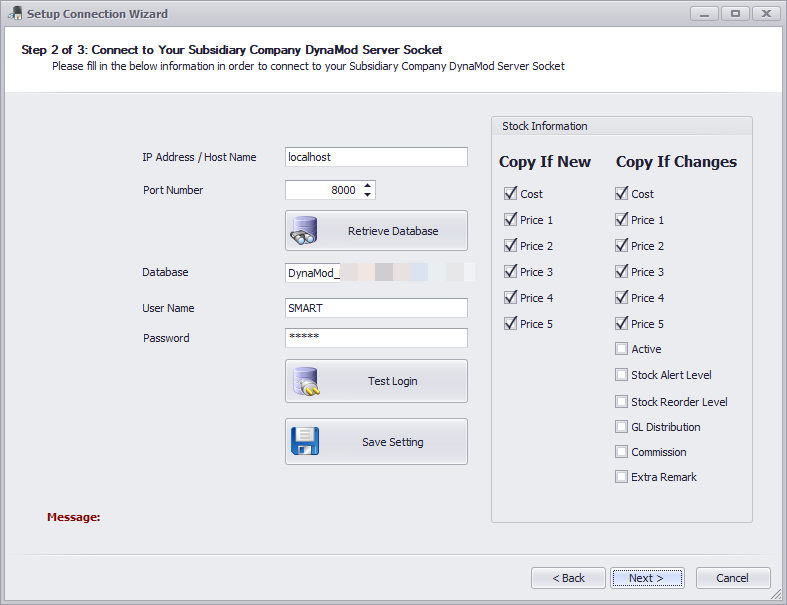Image resolution: width=787 pixels, height=605 pixels.
Task: Click the Database label
Action: tap(165, 272)
